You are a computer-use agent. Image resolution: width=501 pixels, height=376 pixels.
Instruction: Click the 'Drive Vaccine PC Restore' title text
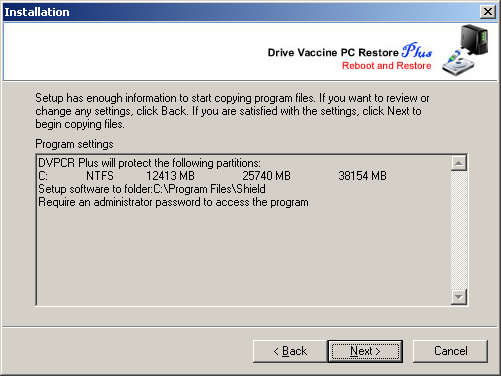(x=333, y=53)
